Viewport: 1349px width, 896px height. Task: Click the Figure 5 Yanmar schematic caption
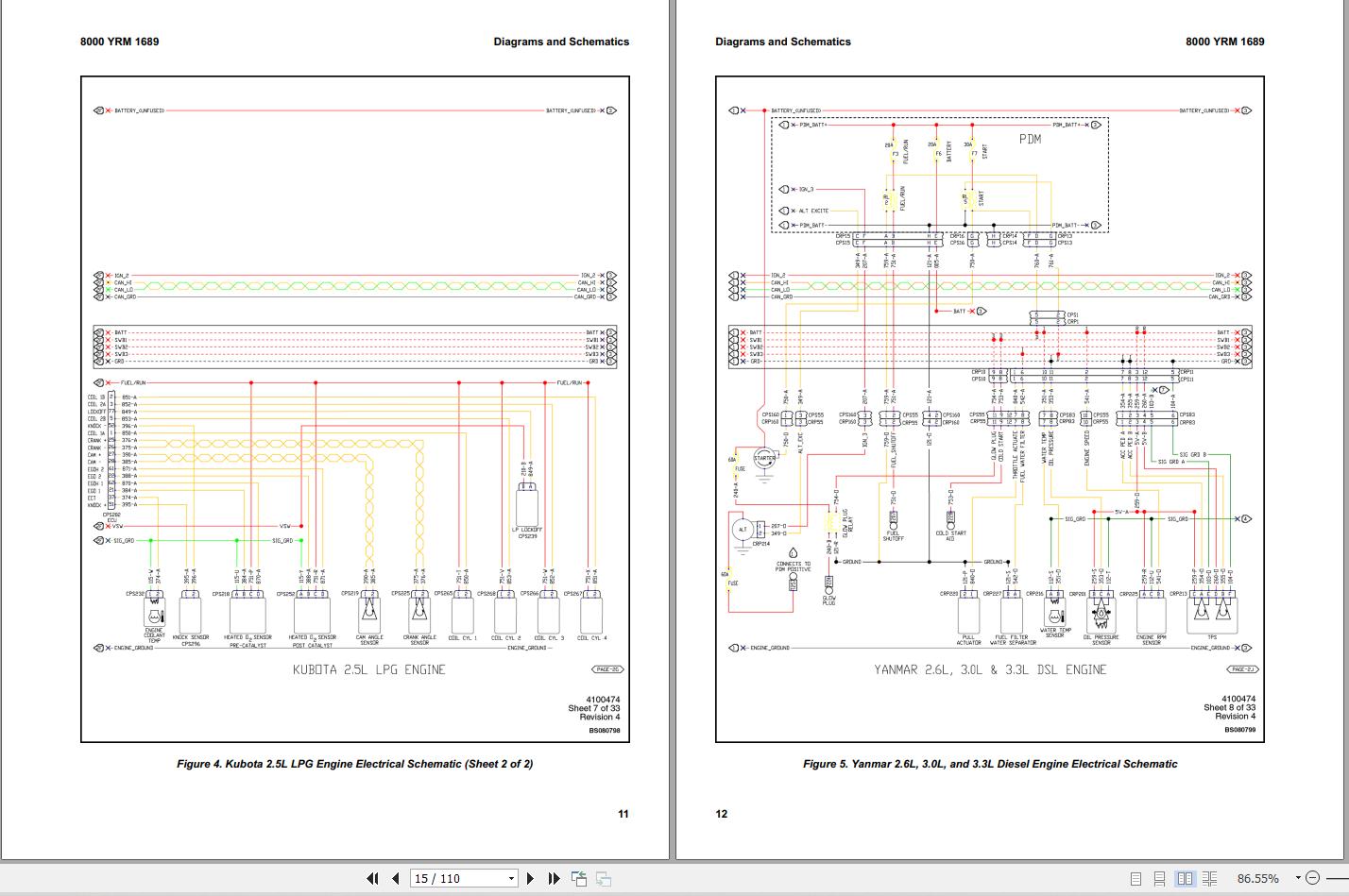coord(990,764)
